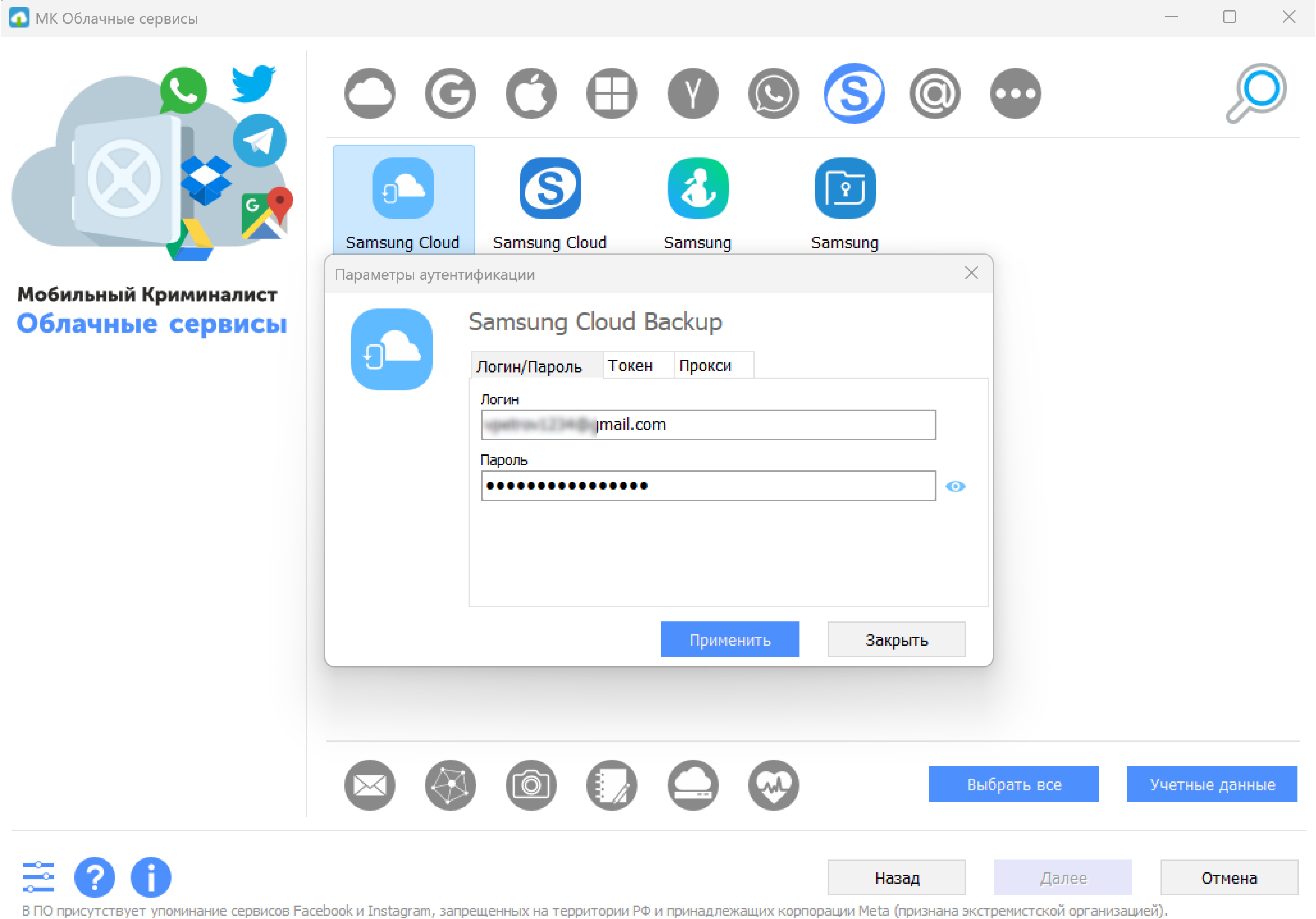Click the Закрыть button in dialog
Screen dimensions: 1316x919
(x=896, y=640)
